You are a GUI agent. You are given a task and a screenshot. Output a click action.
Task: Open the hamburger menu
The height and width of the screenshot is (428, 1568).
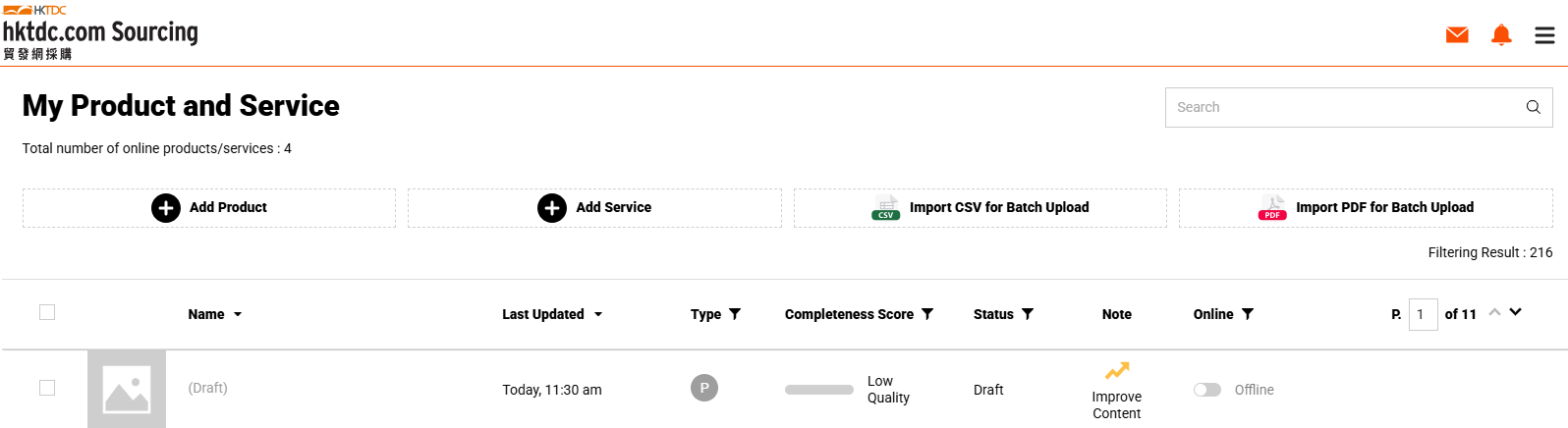point(1544,35)
